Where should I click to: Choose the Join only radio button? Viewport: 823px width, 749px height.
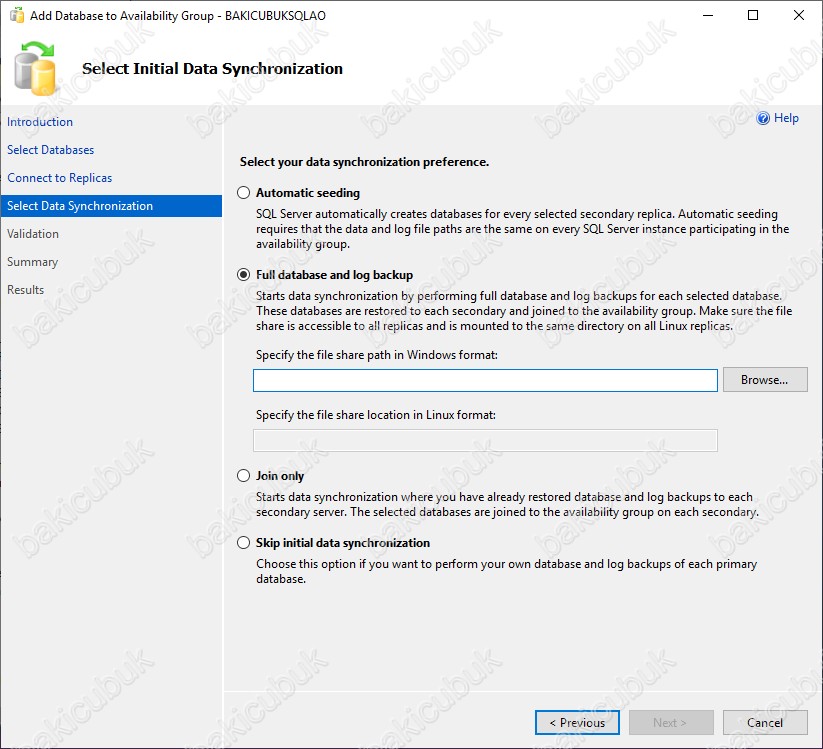pos(244,476)
